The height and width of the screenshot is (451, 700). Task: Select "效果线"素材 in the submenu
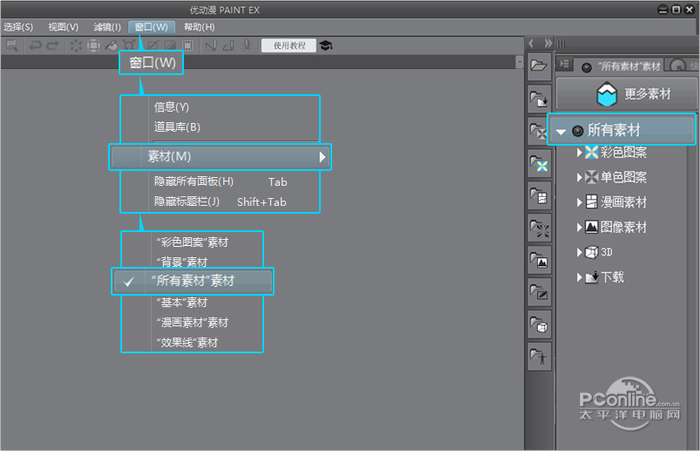click(187, 342)
